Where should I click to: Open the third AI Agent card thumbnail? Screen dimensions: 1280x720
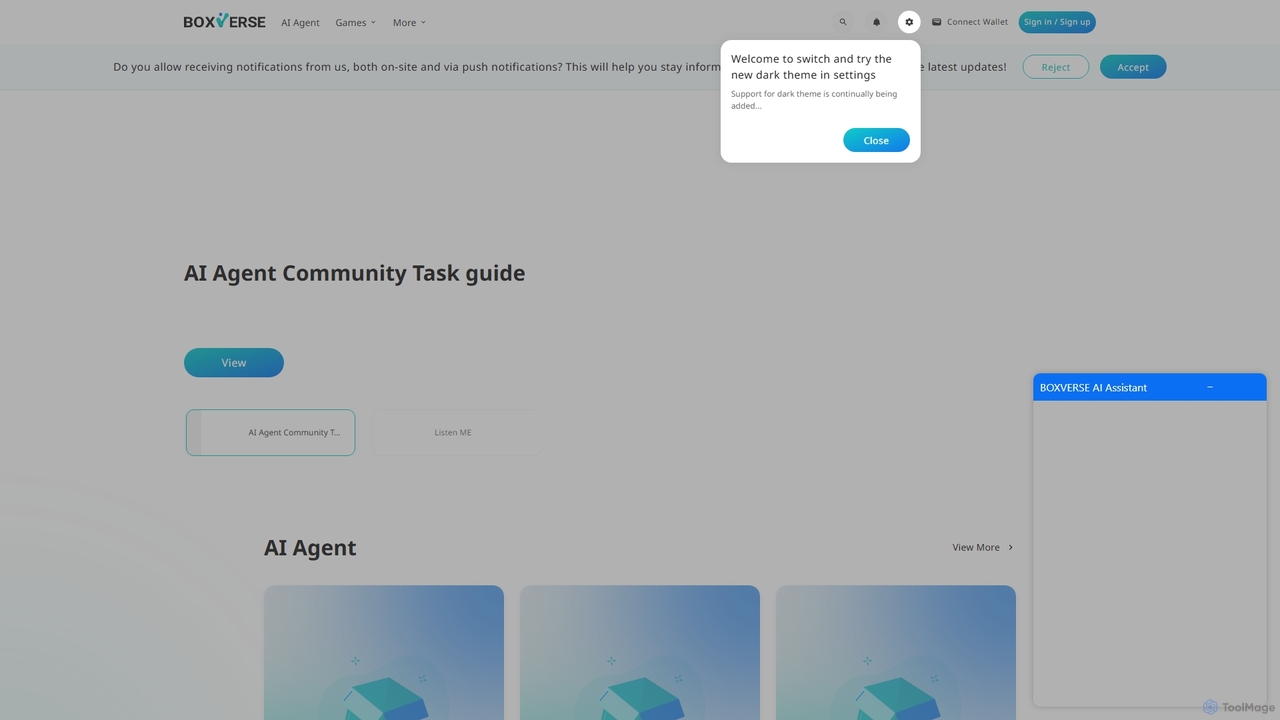pyautogui.click(x=896, y=652)
